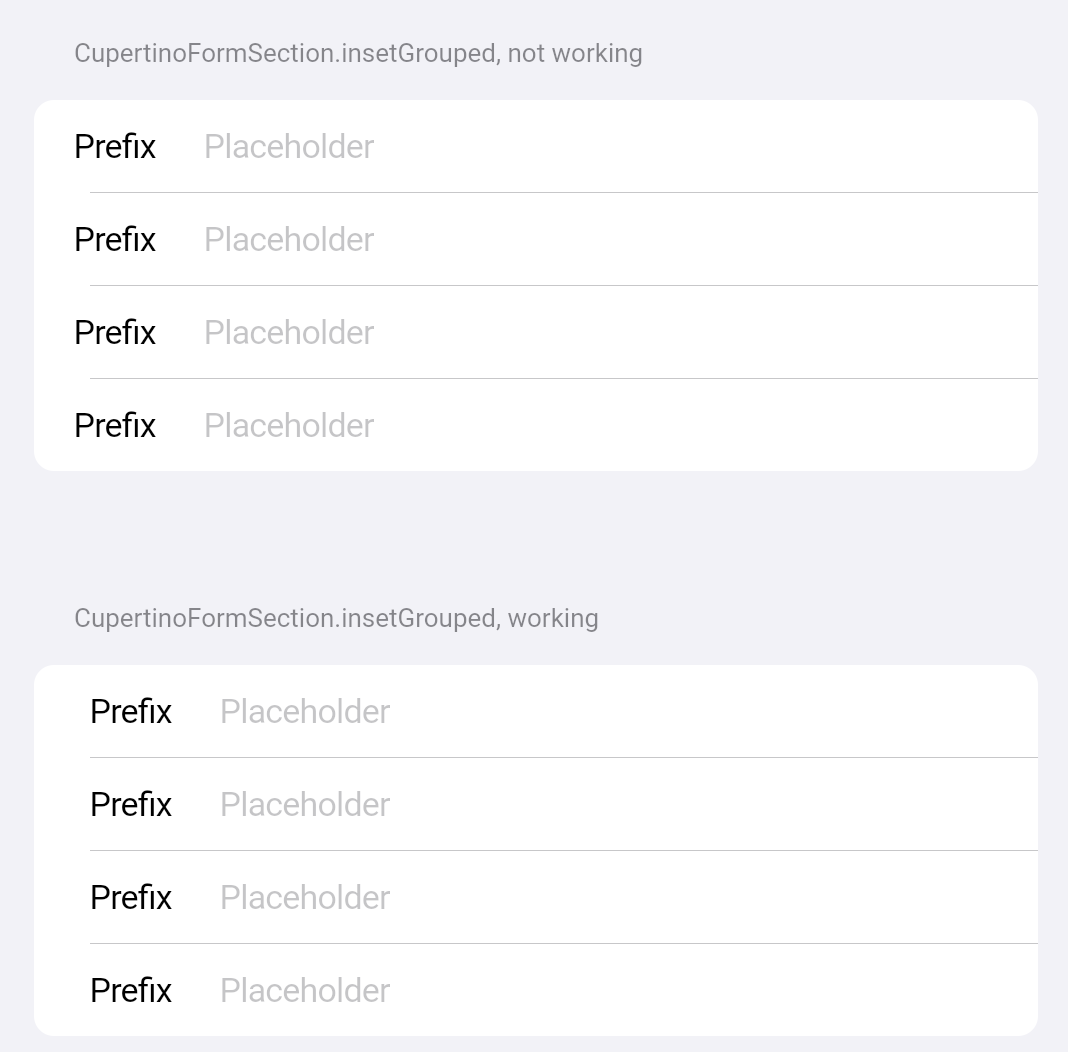Click the Prefix label on the first working row
Screen dimensions: 1068x1052
pyautogui.click(x=130, y=711)
